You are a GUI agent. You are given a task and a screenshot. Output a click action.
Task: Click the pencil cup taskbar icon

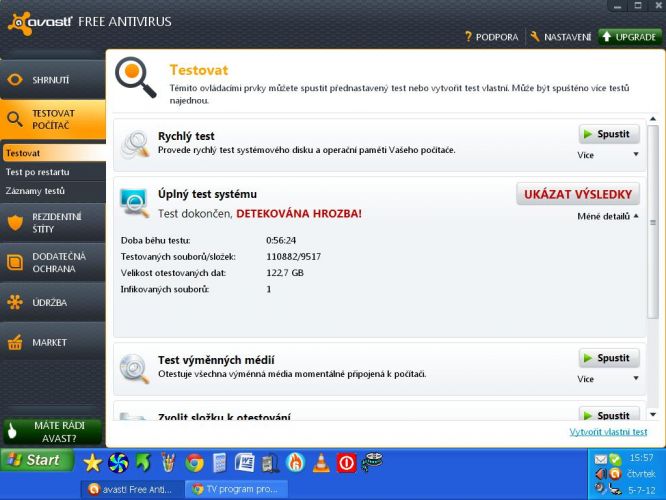pyautogui.click(x=169, y=463)
